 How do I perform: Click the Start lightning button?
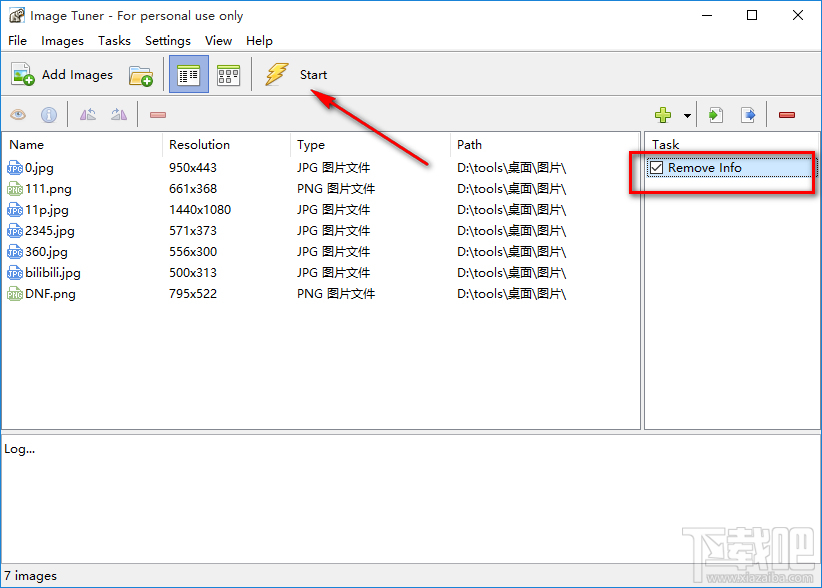coord(296,74)
